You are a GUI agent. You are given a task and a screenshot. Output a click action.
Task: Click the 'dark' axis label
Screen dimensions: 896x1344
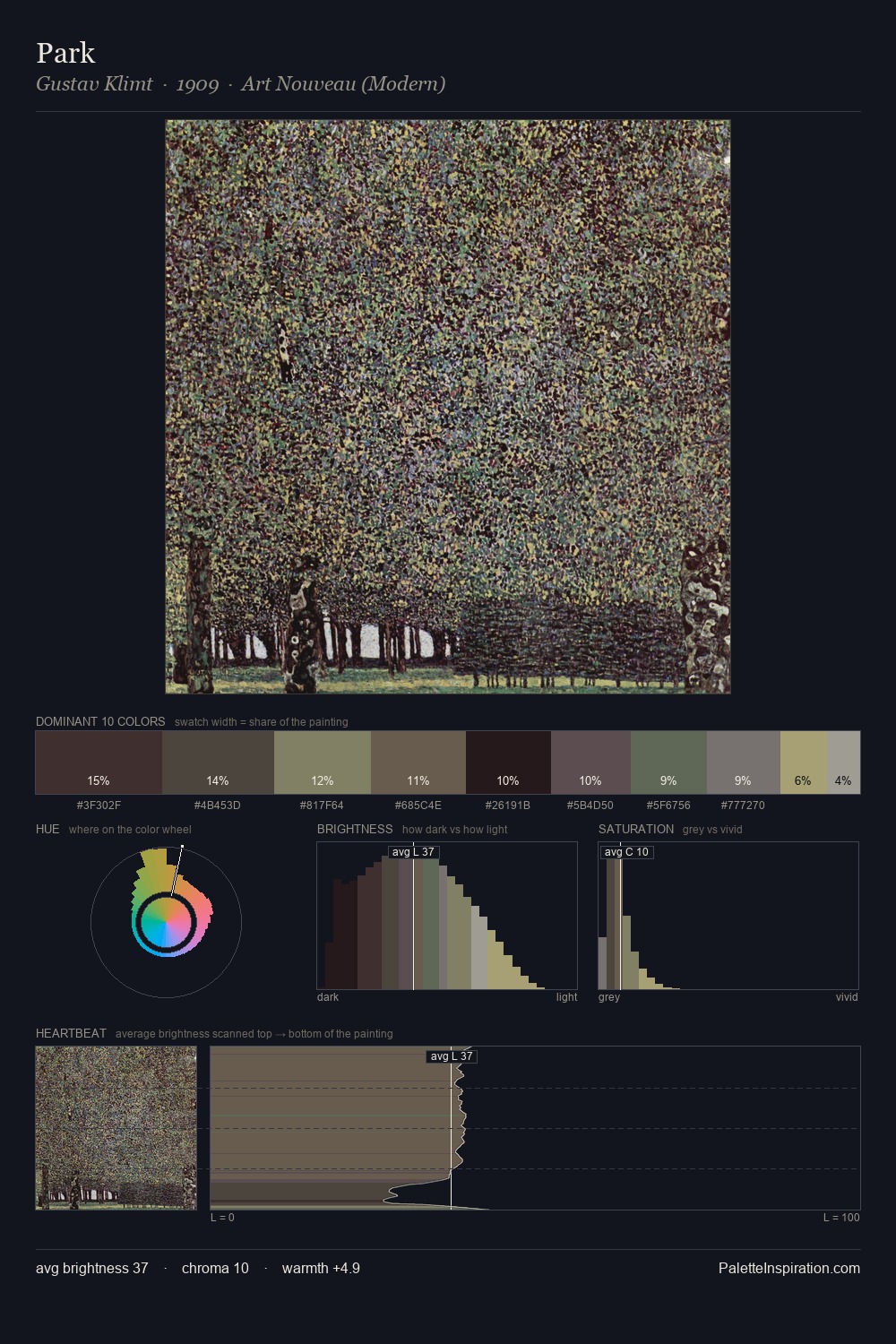click(328, 996)
